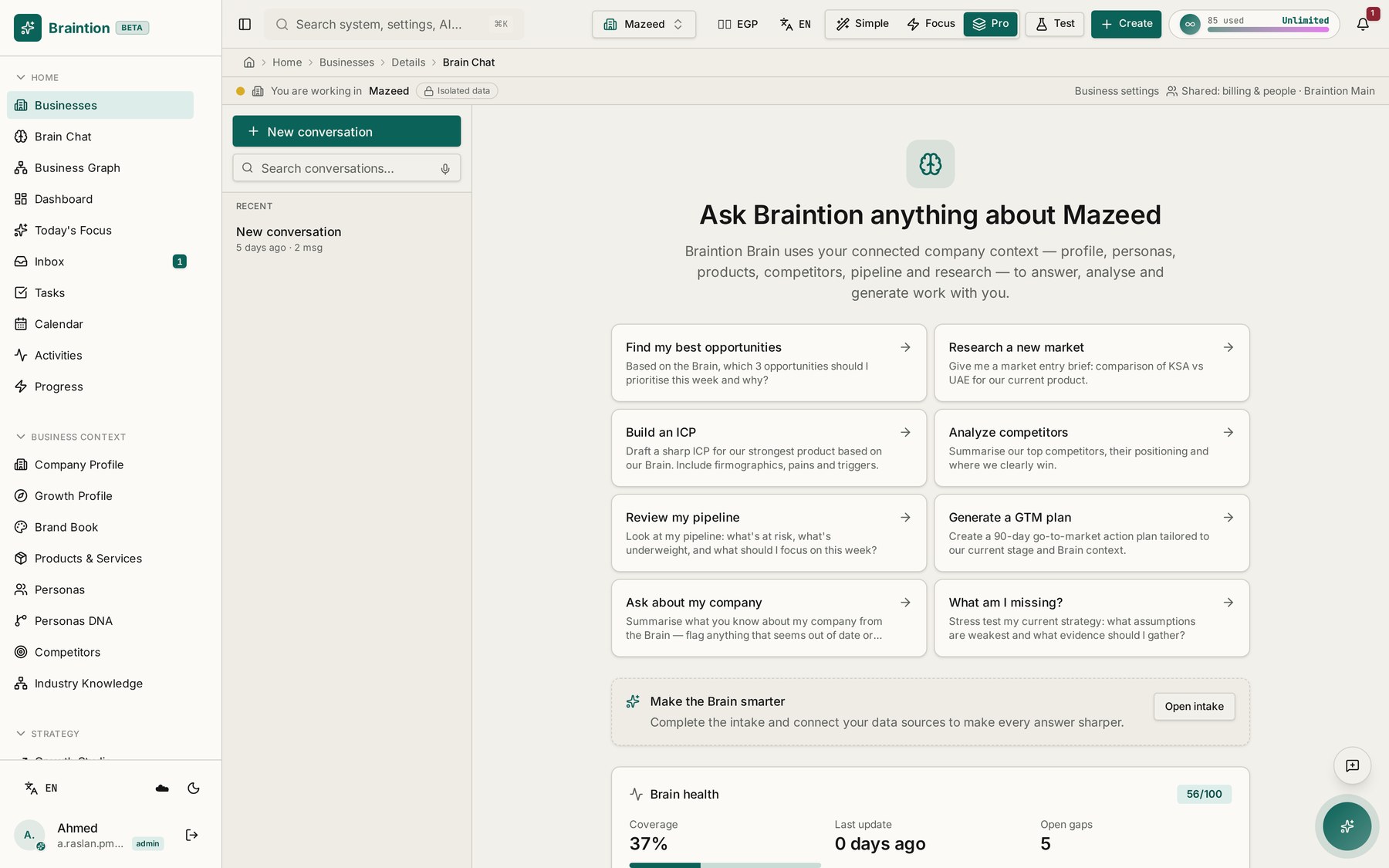Screen dimensions: 1389x868
Task: Select Pro mode
Action: coord(990,24)
